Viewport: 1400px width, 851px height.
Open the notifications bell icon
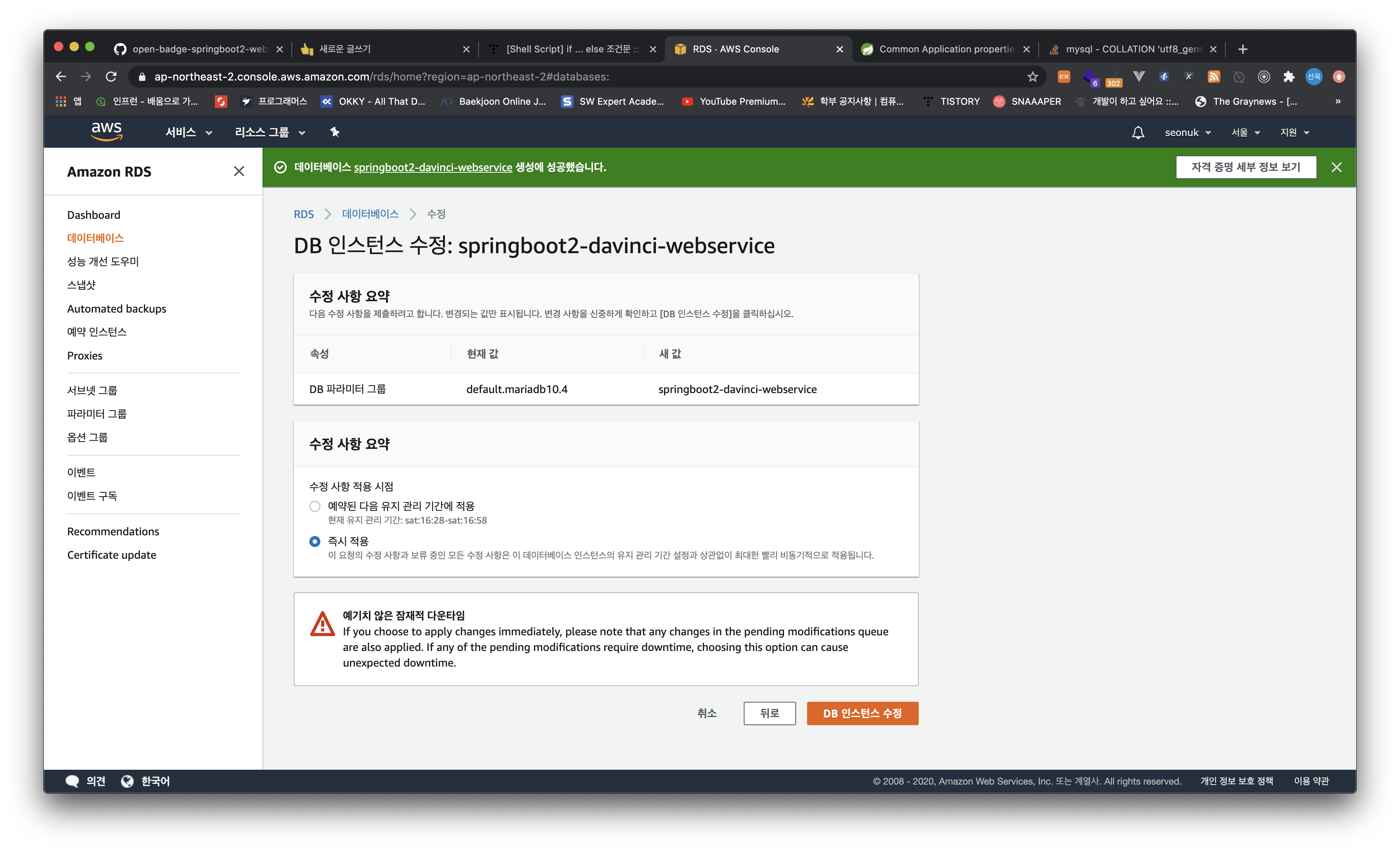click(1137, 132)
